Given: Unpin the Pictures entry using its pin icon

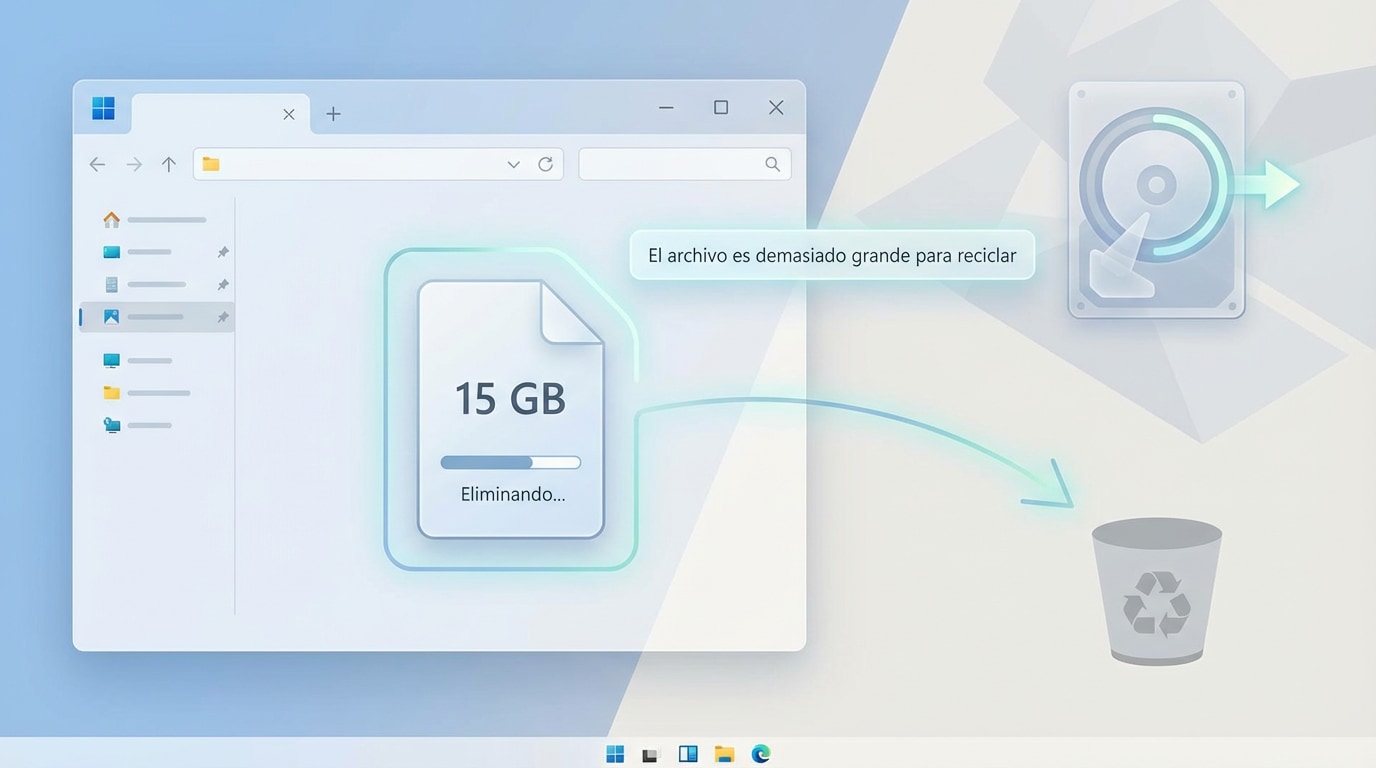Looking at the screenshot, I should pos(223,317).
